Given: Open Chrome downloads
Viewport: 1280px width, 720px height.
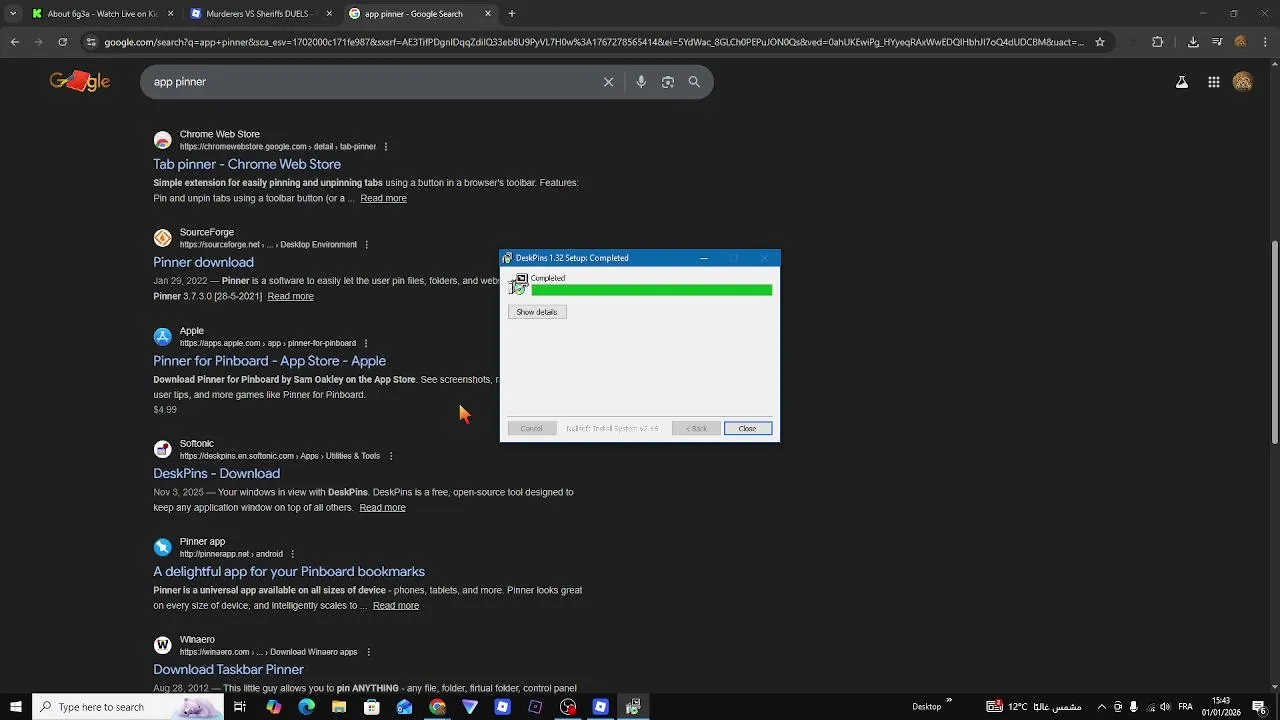Looking at the screenshot, I should click(x=1193, y=42).
